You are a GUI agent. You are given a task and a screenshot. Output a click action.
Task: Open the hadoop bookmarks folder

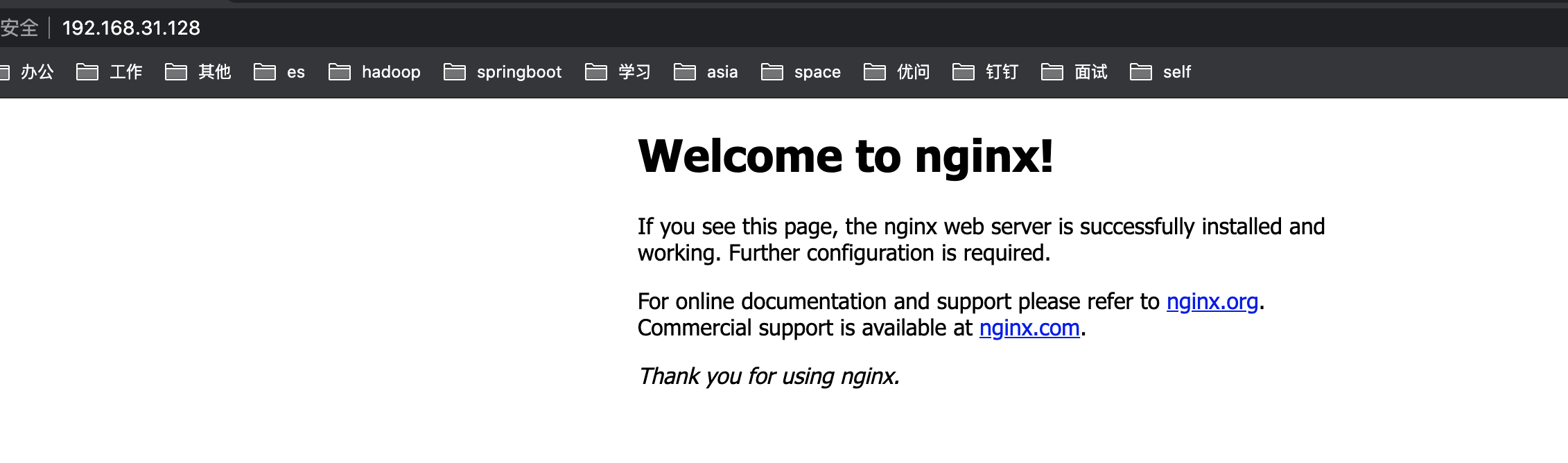pyautogui.click(x=374, y=72)
